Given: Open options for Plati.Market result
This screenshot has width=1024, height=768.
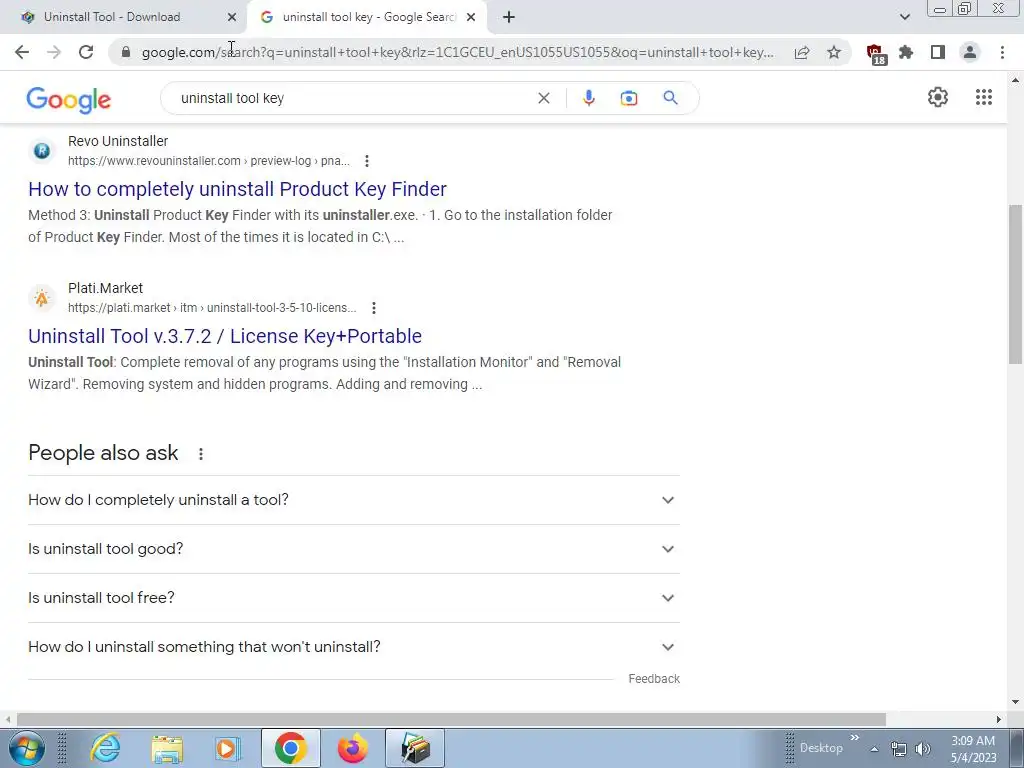Looking at the screenshot, I should click(x=374, y=308).
